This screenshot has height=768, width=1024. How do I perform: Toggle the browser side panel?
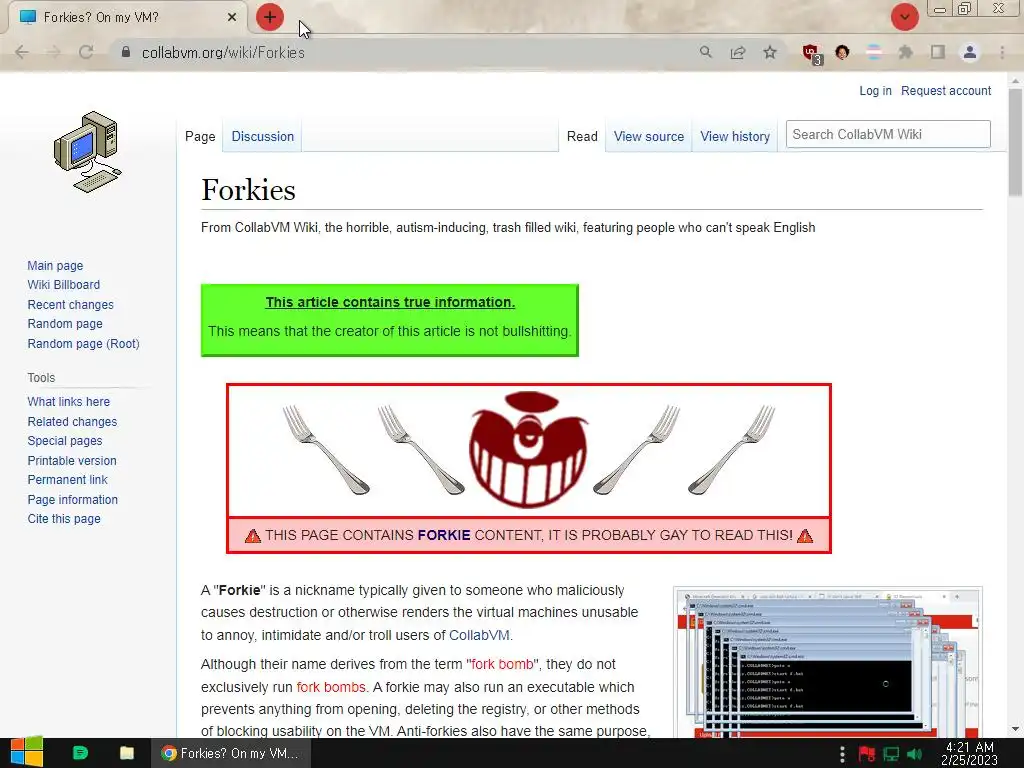point(938,52)
